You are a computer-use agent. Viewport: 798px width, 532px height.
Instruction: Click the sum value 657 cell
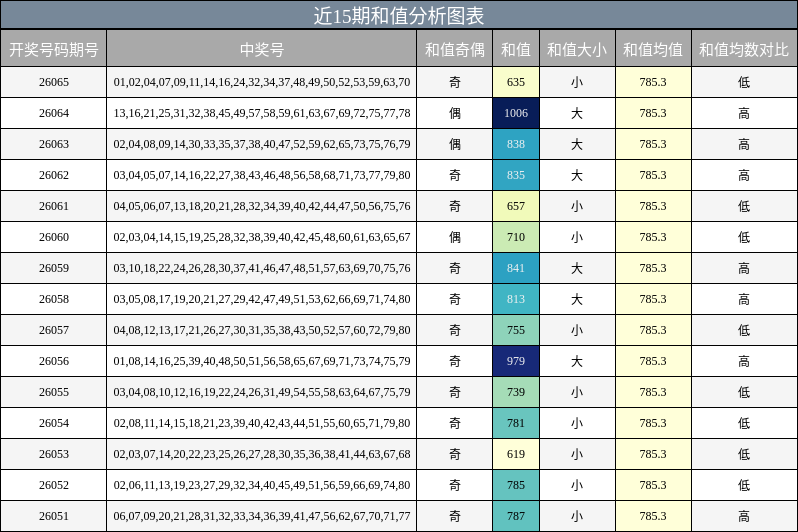(x=516, y=206)
